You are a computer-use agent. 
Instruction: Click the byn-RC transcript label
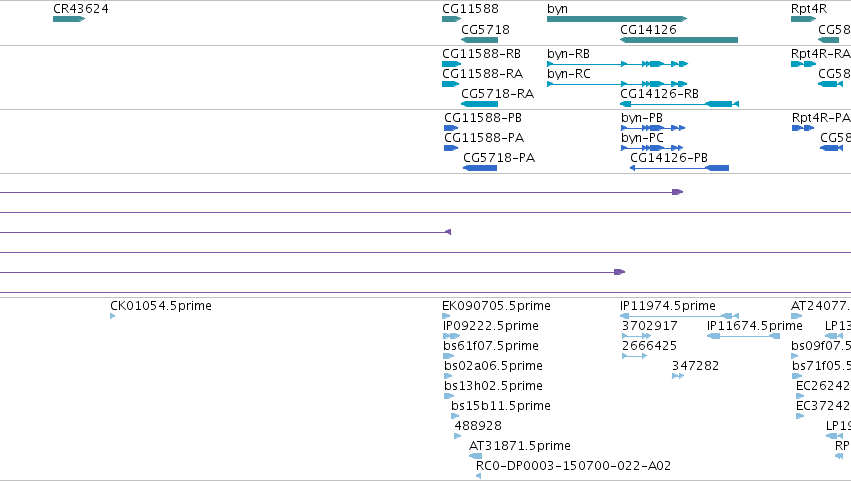pos(568,74)
